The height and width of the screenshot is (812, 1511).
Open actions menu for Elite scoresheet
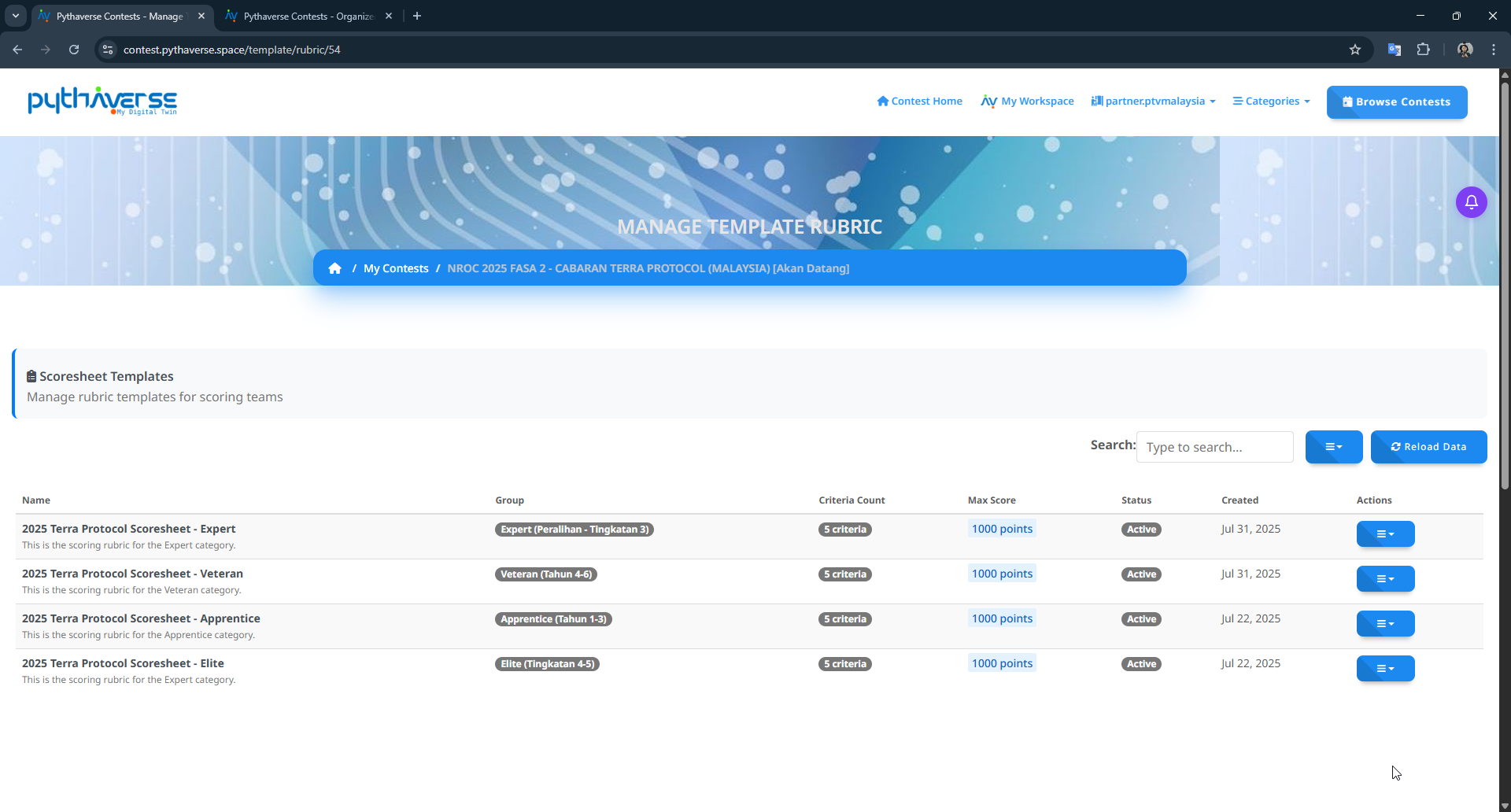click(1385, 668)
